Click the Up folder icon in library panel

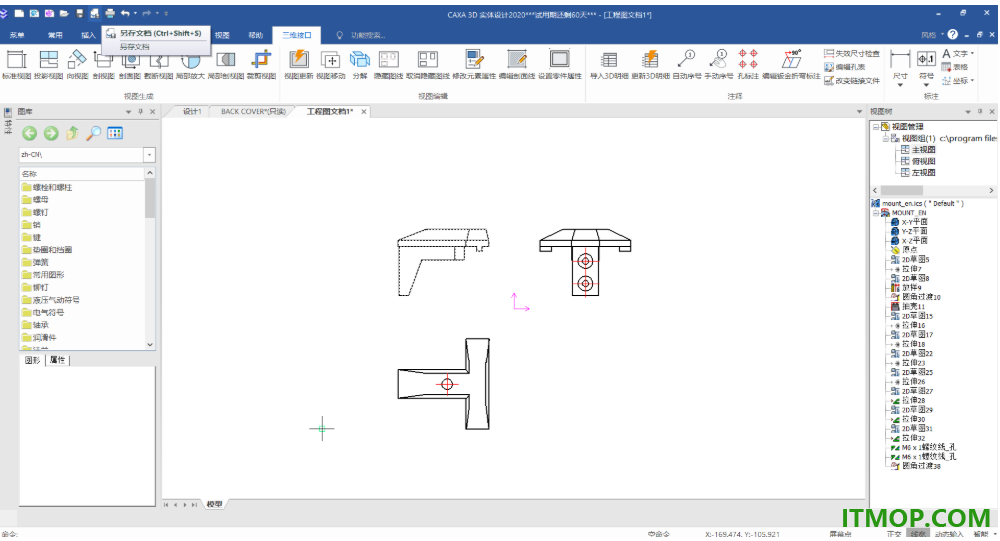click(72, 133)
